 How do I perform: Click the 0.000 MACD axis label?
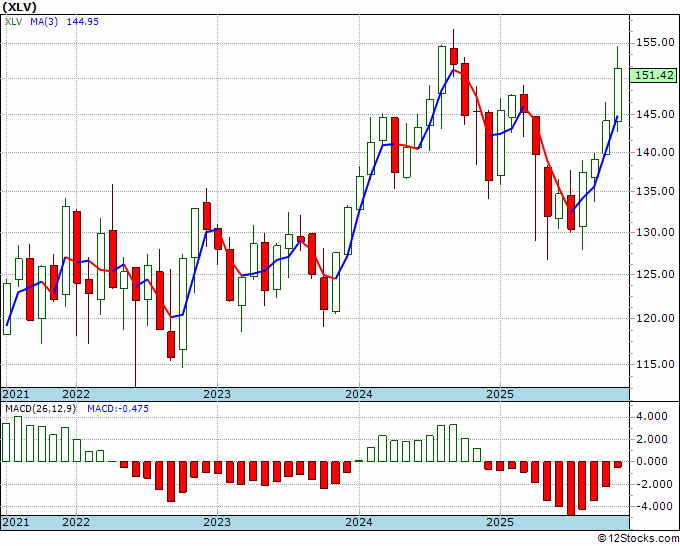653,461
